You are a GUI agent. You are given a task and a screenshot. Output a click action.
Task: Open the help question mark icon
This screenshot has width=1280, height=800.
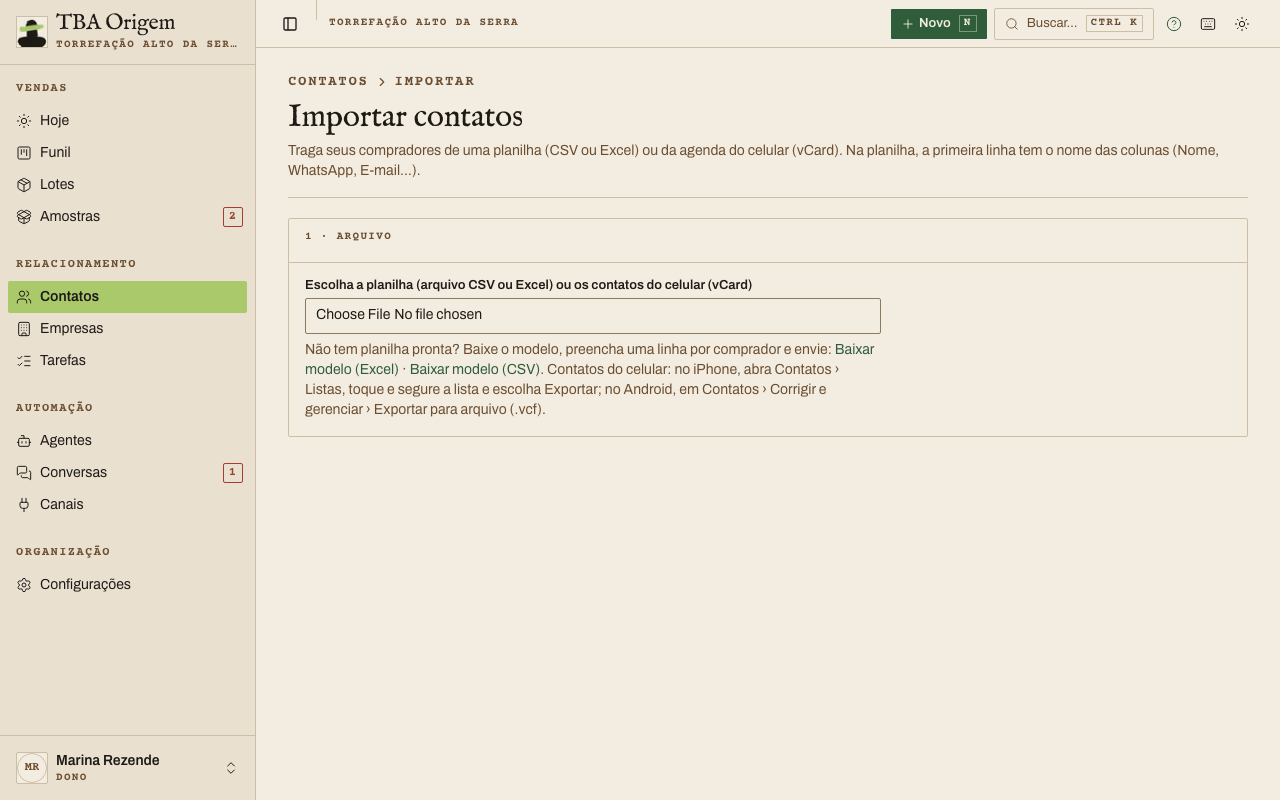coord(1174,24)
